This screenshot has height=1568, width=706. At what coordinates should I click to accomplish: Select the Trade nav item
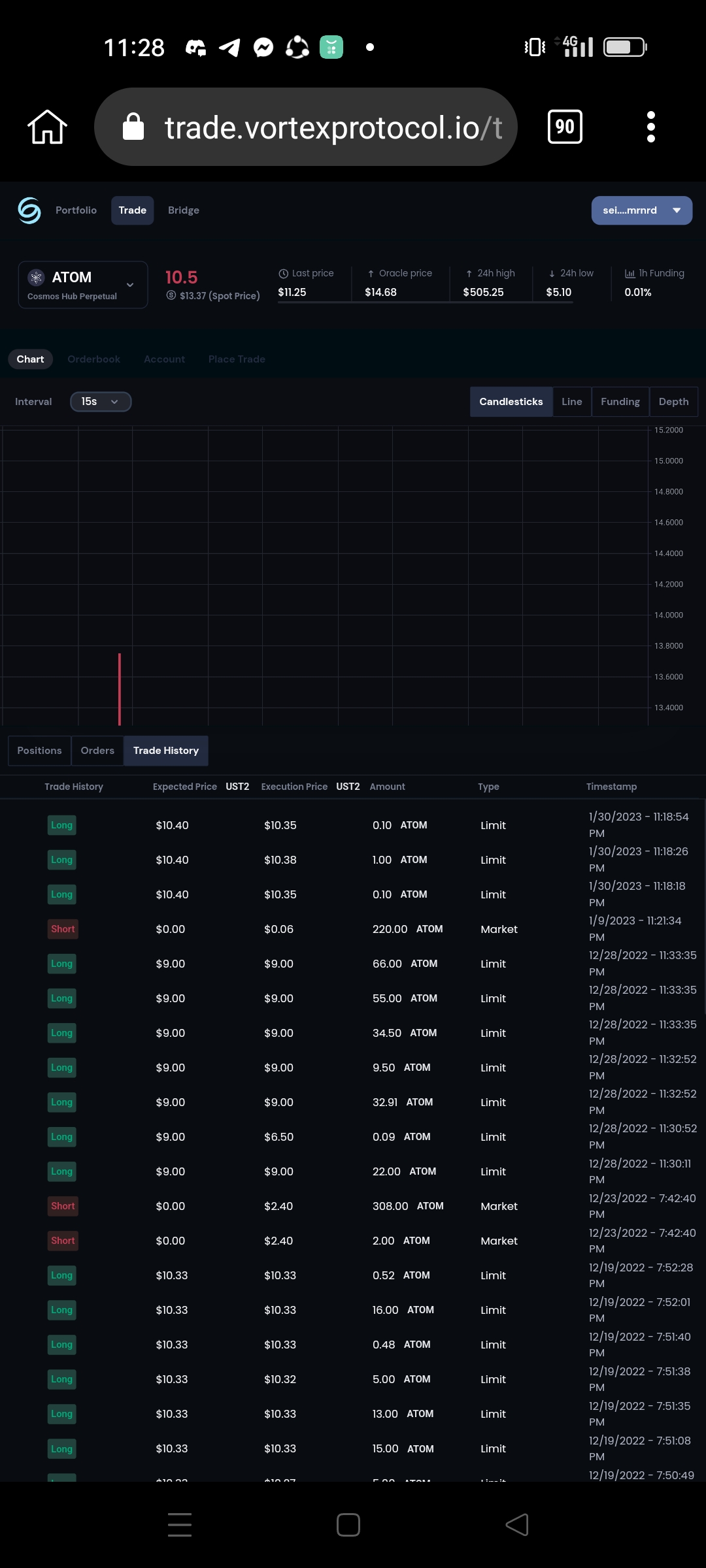tap(133, 210)
